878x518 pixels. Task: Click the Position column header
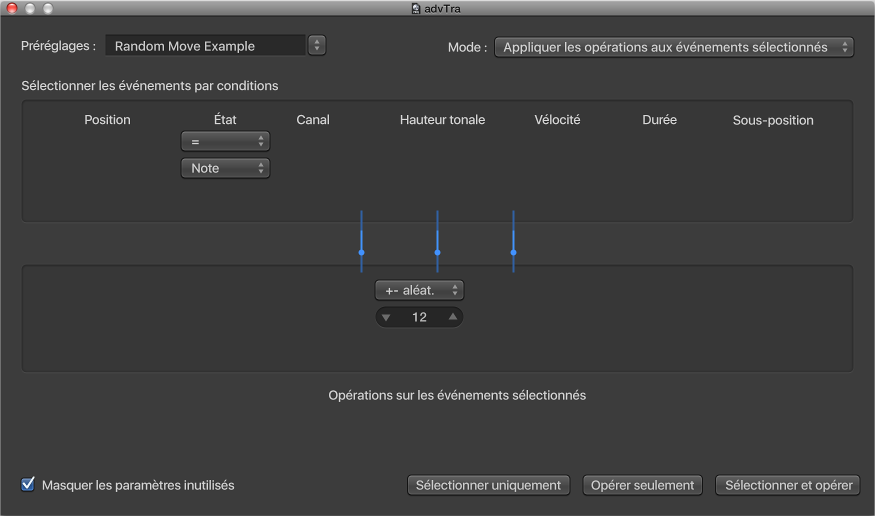click(x=108, y=120)
